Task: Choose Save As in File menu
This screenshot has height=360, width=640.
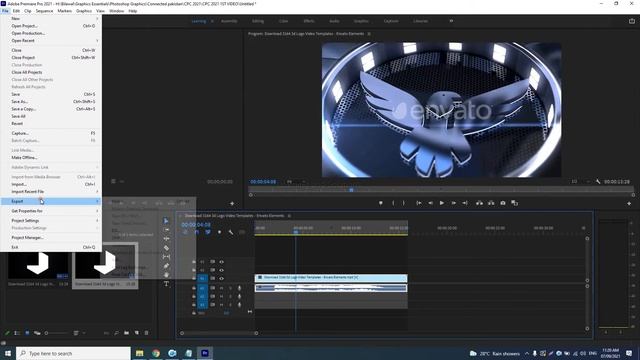Action: tap(51, 101)
